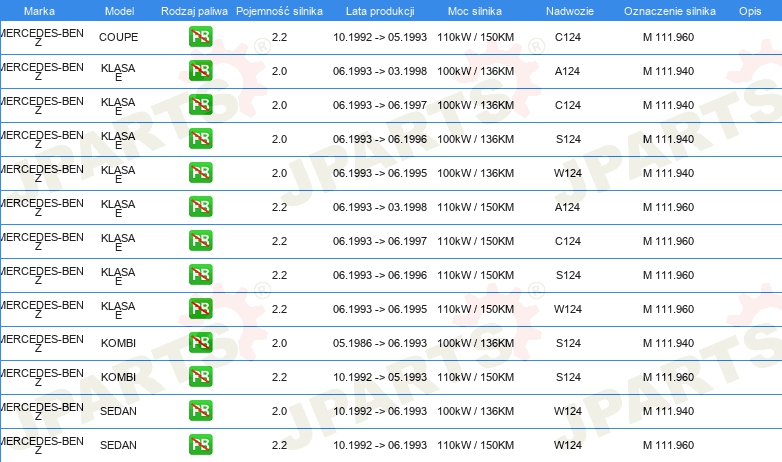Image resolution: width=782 pixels, height=462 pixels.
Task: Select the COUPE model cell
Action: tap(118, 37)
